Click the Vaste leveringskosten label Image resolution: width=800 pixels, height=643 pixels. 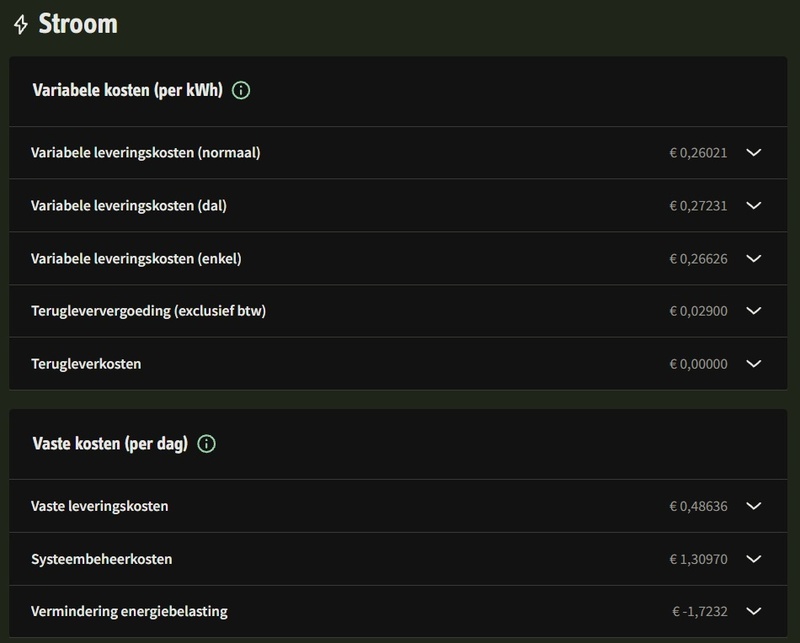pyautogui.click(x=99, y=506)
